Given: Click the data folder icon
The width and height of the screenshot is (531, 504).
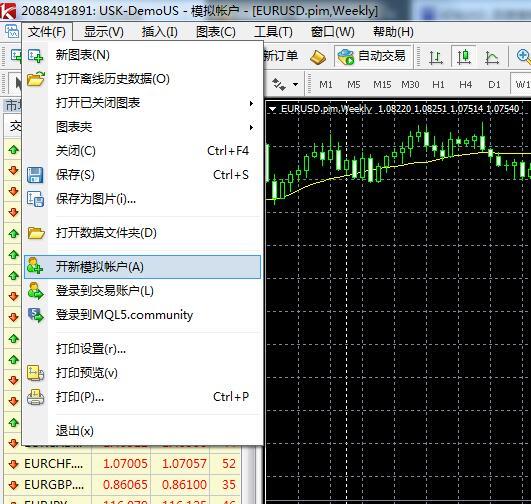Looking at the screenshot, I should (x=36, y=233).
